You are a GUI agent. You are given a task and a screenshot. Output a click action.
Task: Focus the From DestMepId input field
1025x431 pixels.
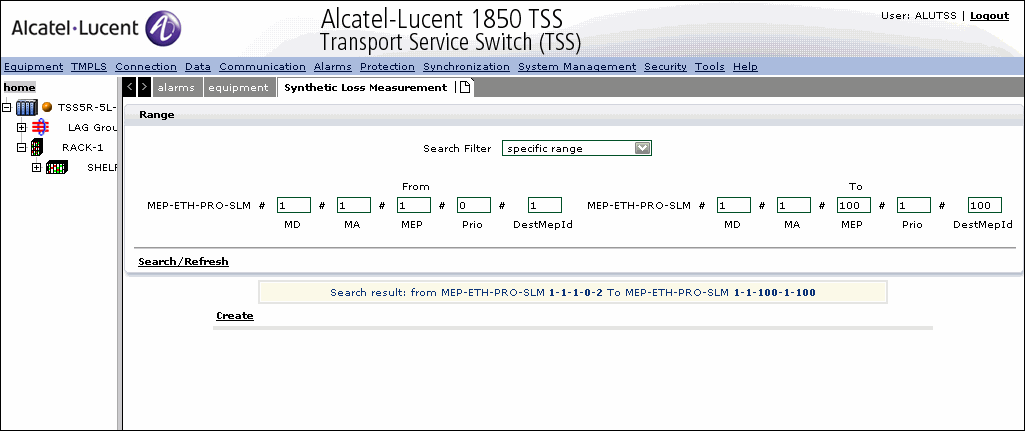click(x=545, y=205)
